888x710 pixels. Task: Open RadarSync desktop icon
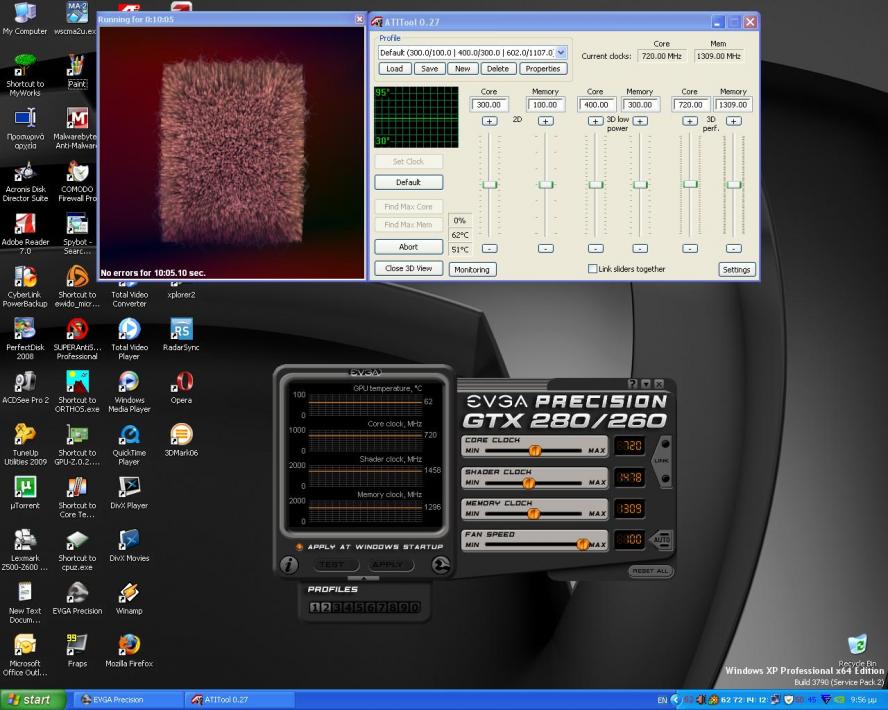tap(181, 335)
